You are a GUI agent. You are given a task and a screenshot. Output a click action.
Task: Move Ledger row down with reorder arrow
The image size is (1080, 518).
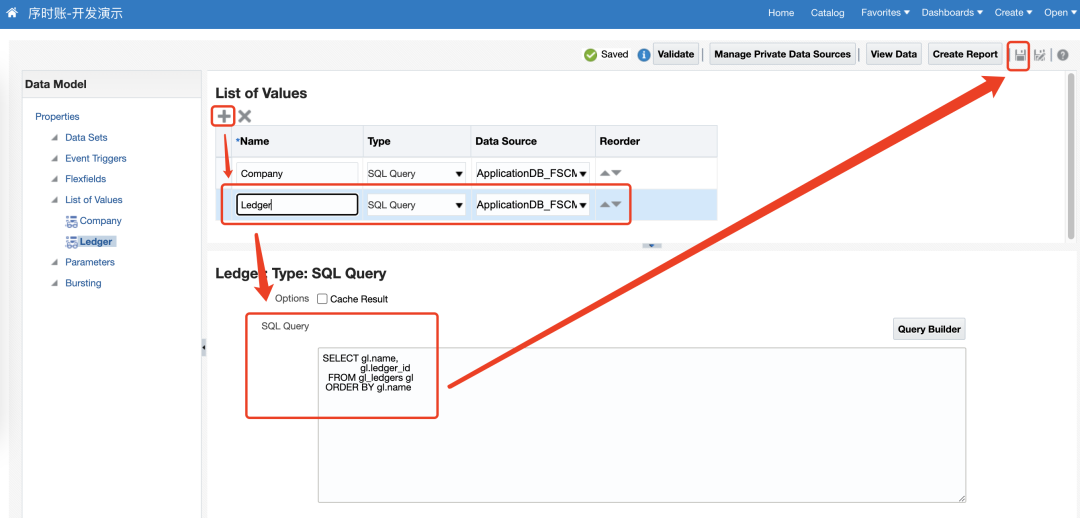(x=616, y=205)
